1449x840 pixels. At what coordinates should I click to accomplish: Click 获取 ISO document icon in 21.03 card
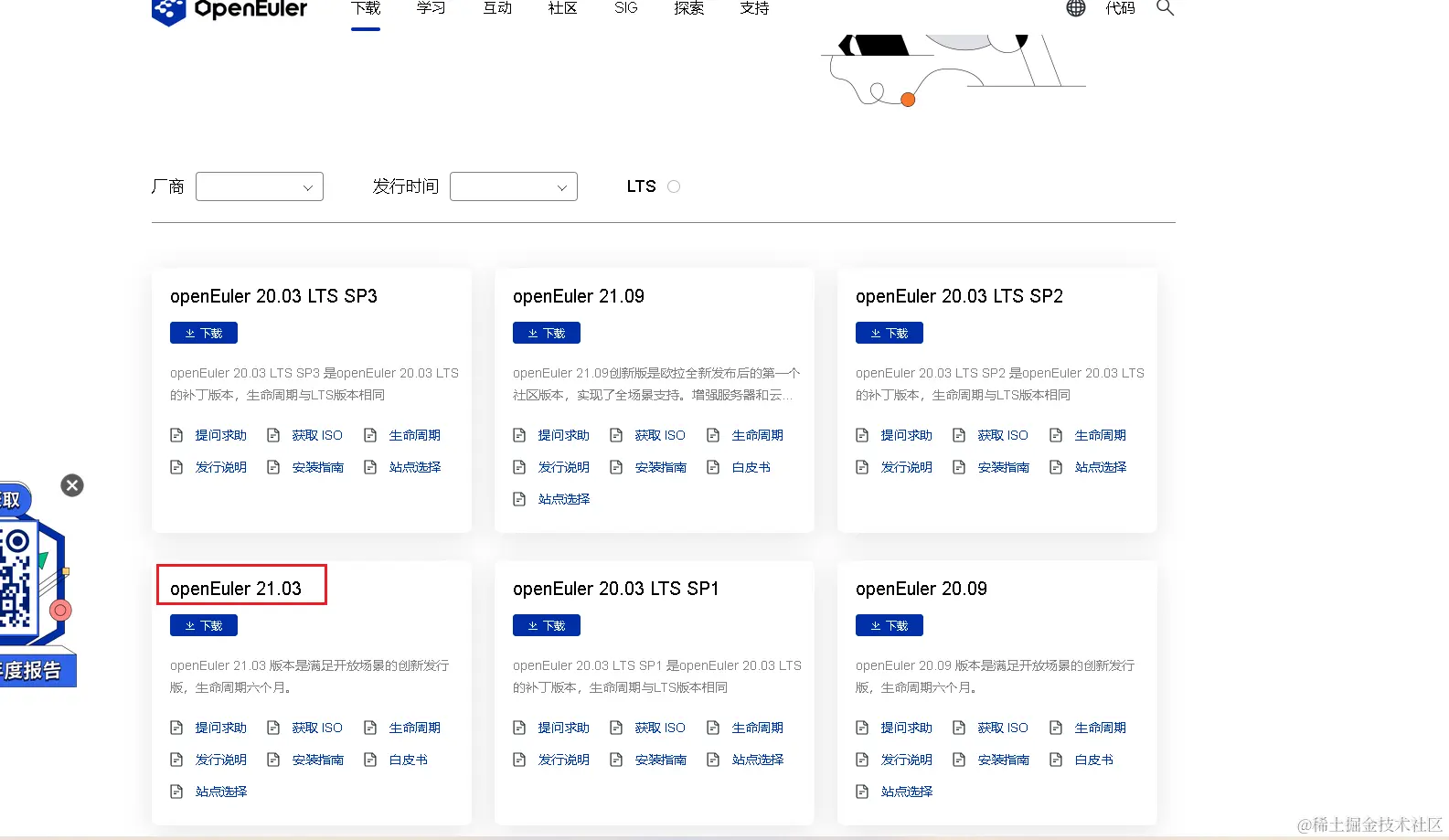point(273,728)
